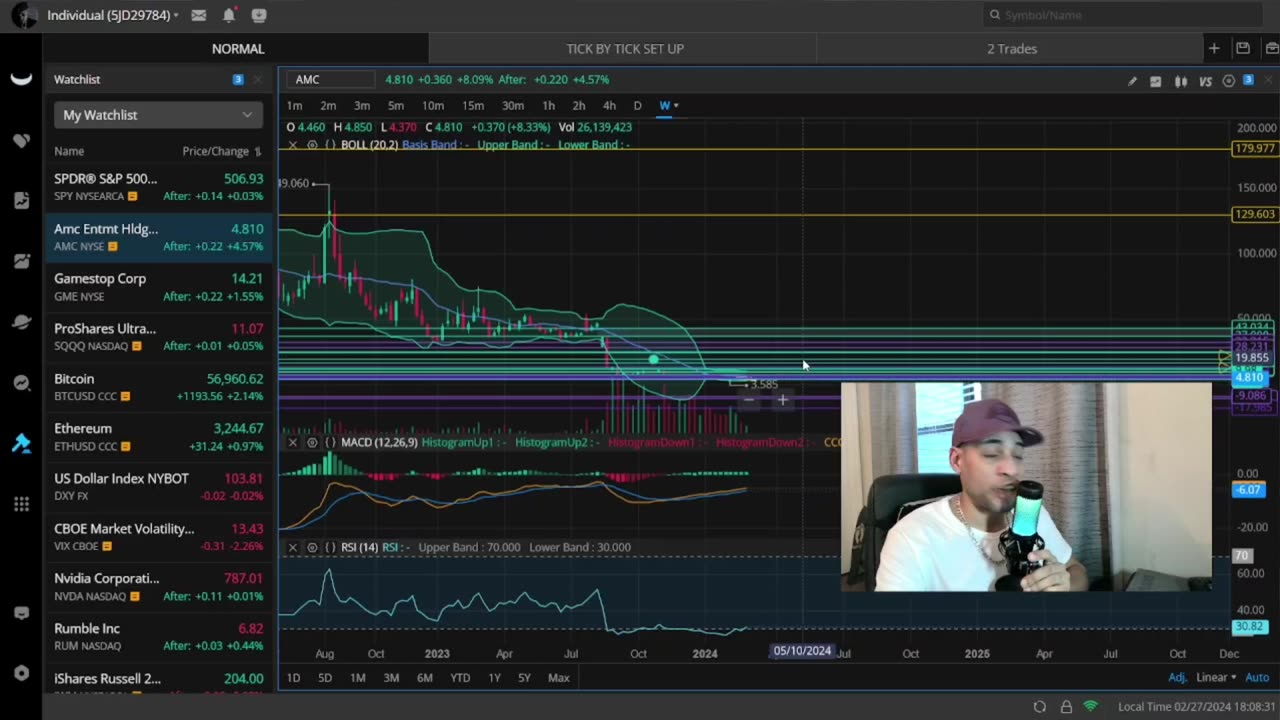This screenshot has width=1280, height=720.
Task: Select SPDR S&P 500 in the watchlist
Action: tap(158, 187)
